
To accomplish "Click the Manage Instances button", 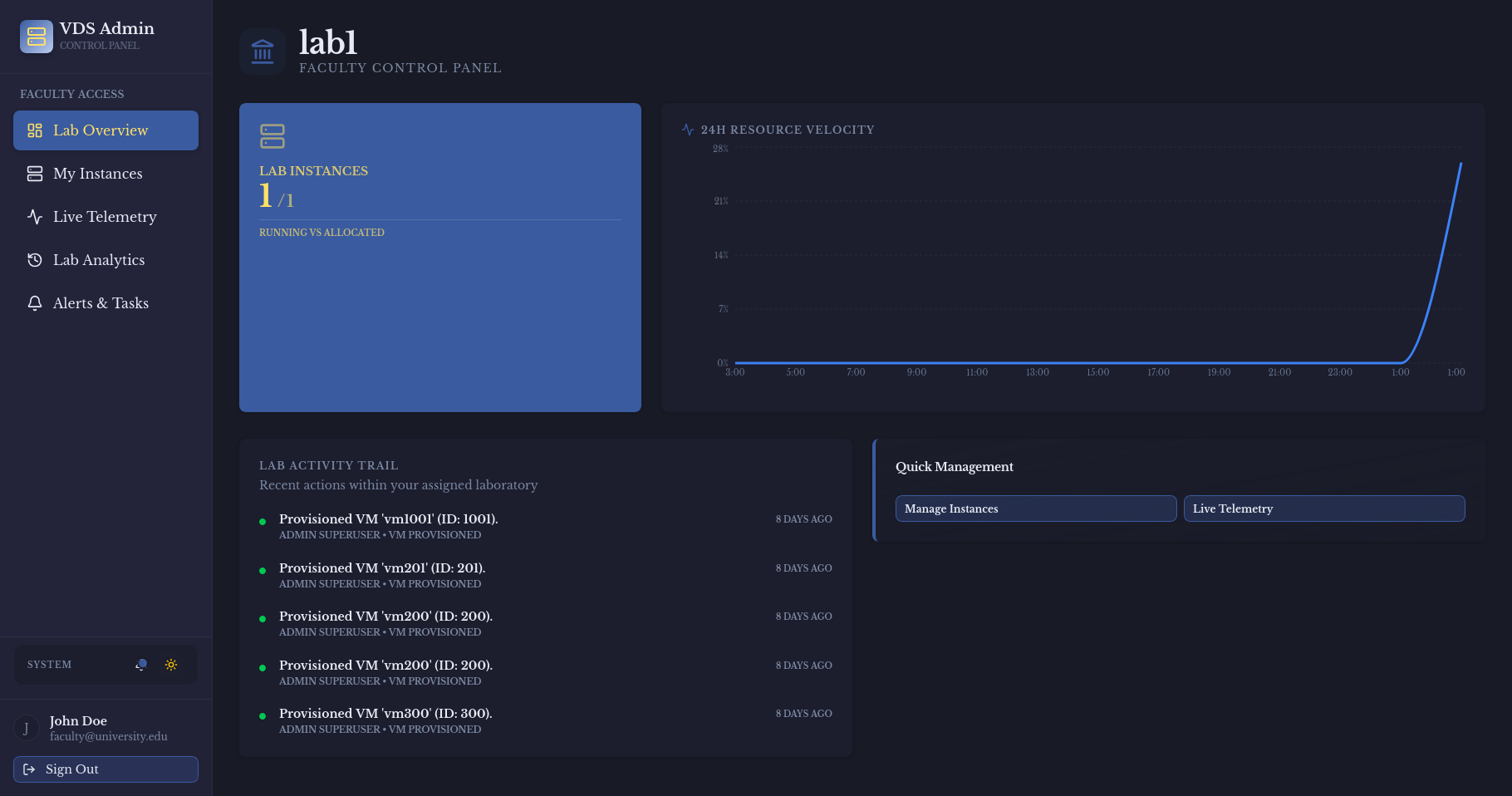I will click(x=1036, y=509).
